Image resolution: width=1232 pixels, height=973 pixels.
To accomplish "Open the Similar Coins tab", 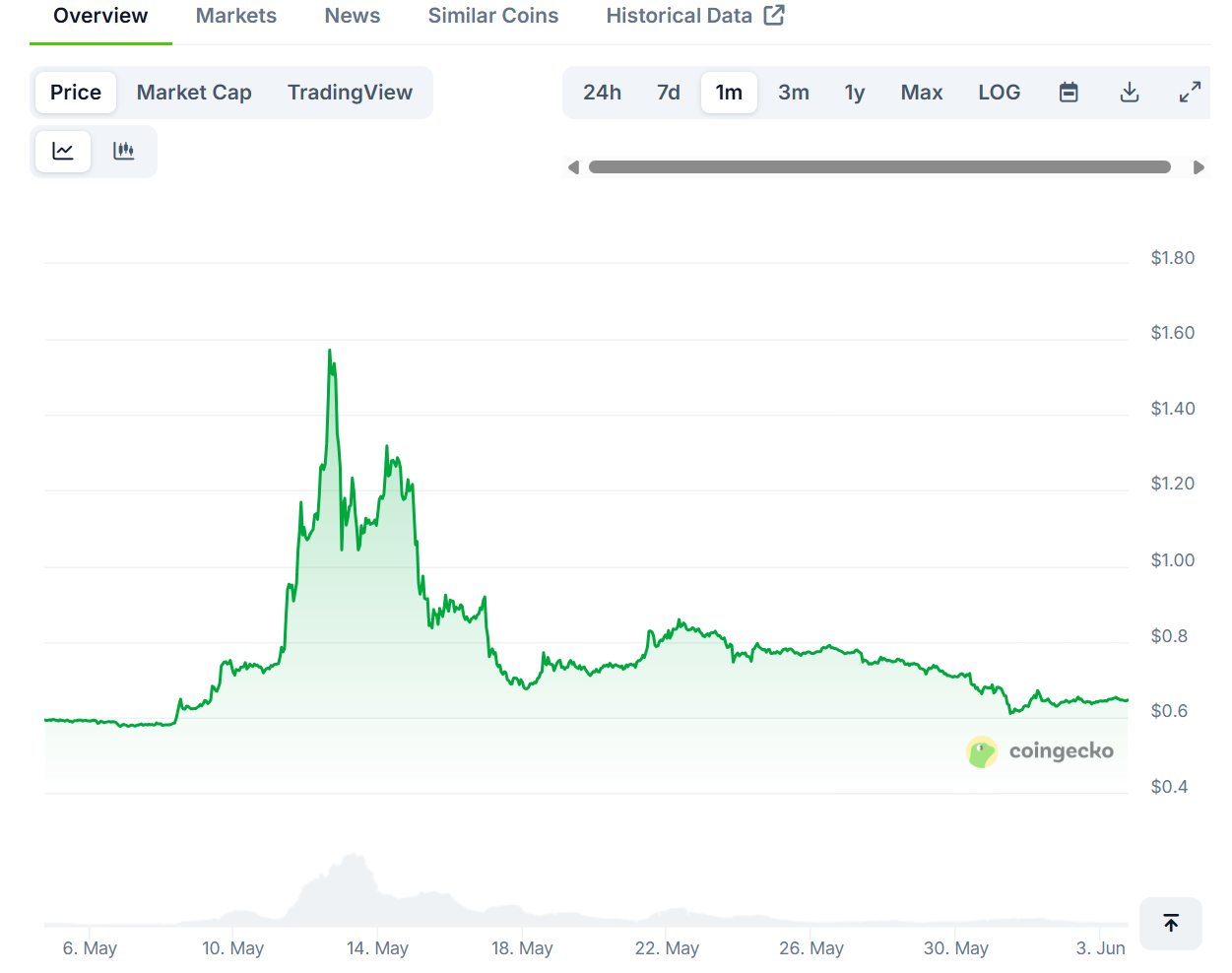I will [x=493, y=16].
